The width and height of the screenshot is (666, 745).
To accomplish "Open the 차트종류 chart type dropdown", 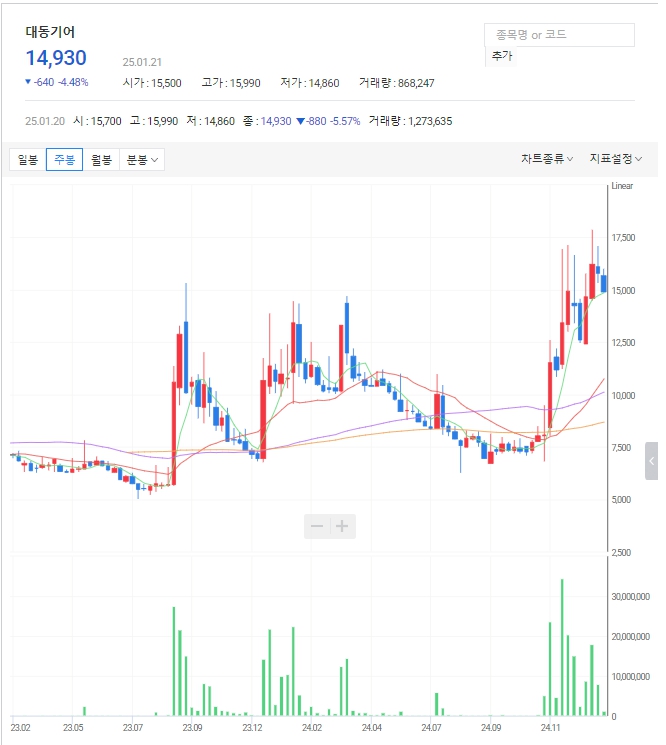I will click(547, 159).
